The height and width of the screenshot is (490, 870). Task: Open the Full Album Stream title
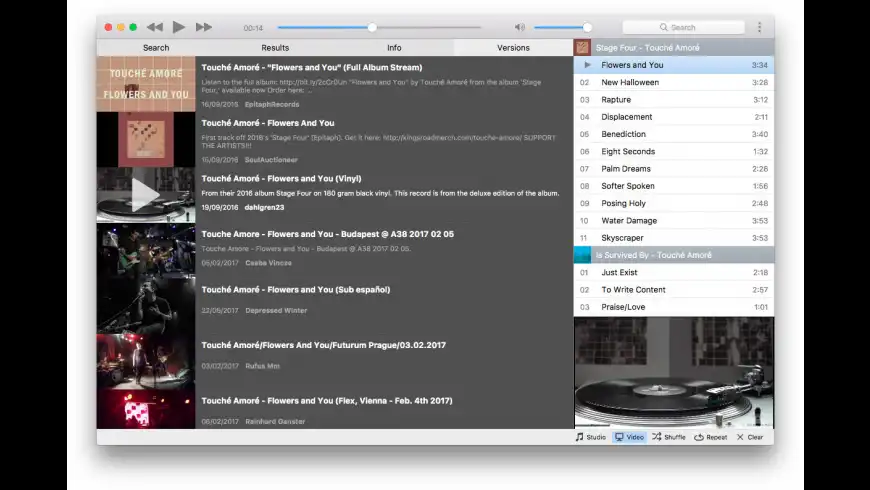312,68
